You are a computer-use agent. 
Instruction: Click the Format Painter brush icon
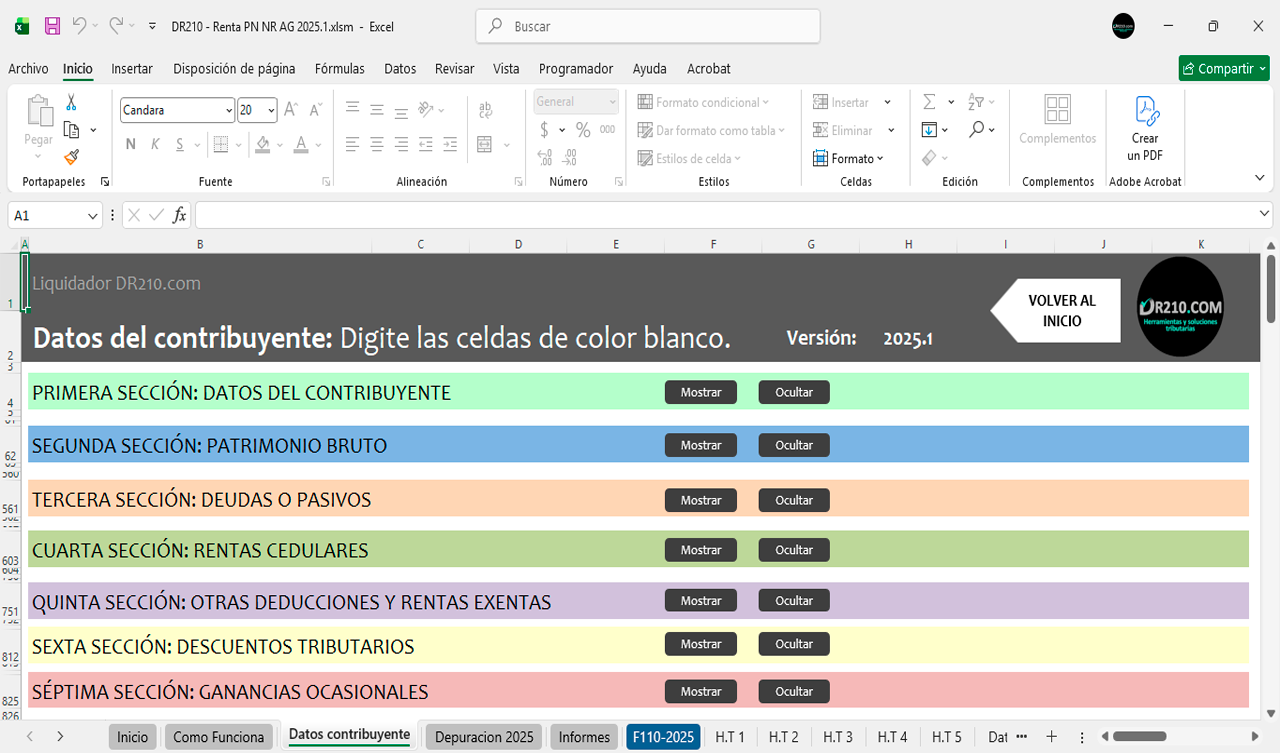click(71, 157)
